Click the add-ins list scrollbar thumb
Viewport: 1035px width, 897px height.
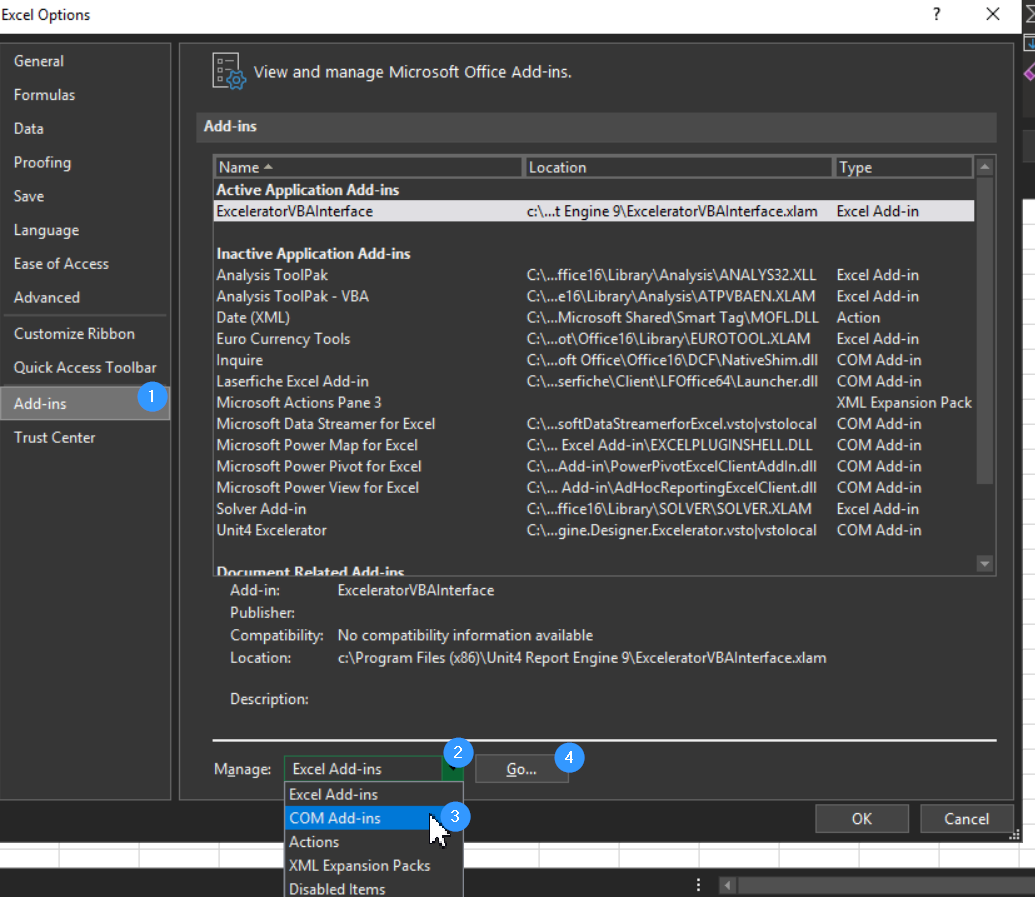pos(984,330)
